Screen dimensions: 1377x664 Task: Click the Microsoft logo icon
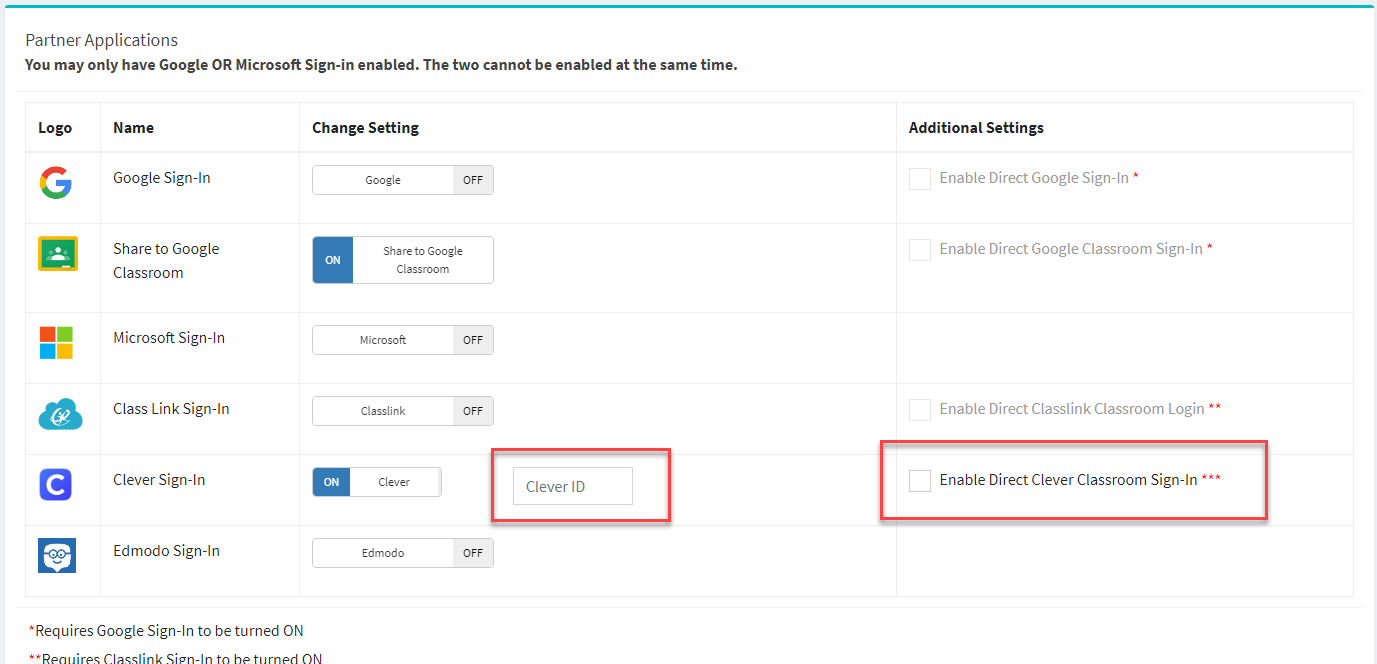coord(56,343)
